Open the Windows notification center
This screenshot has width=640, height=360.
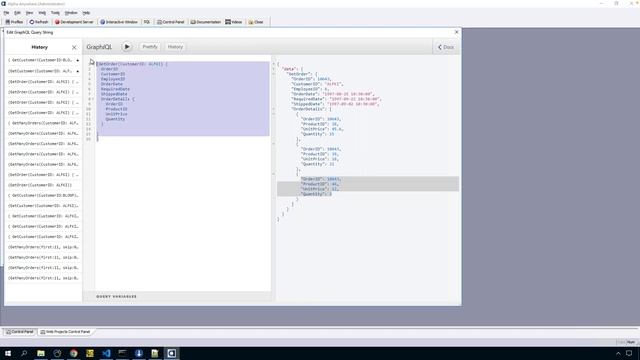point(629,353)
